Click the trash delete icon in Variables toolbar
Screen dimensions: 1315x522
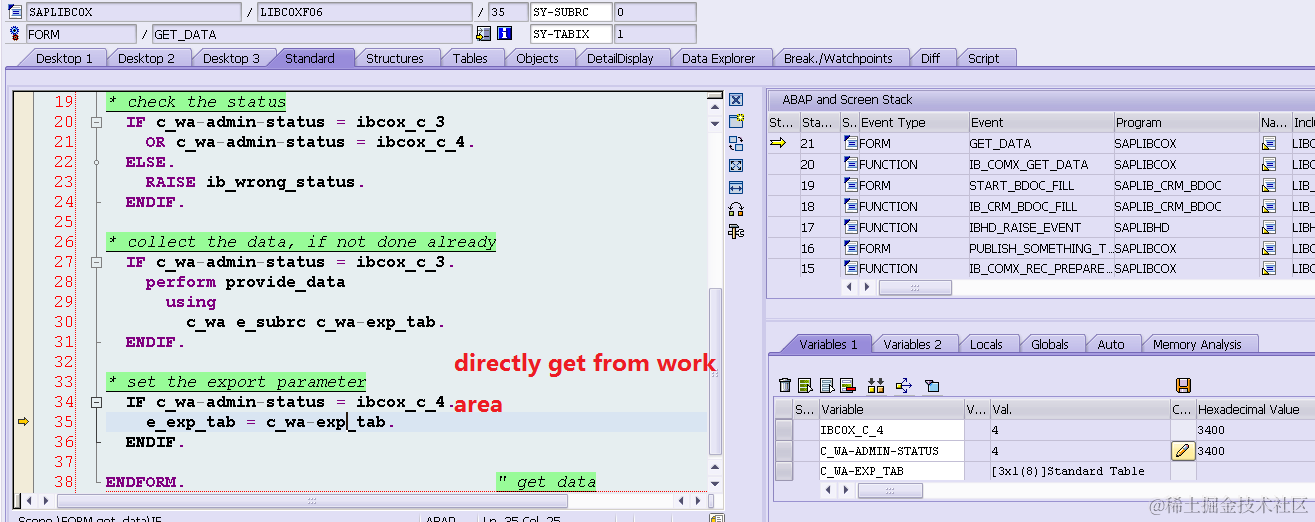785,385
